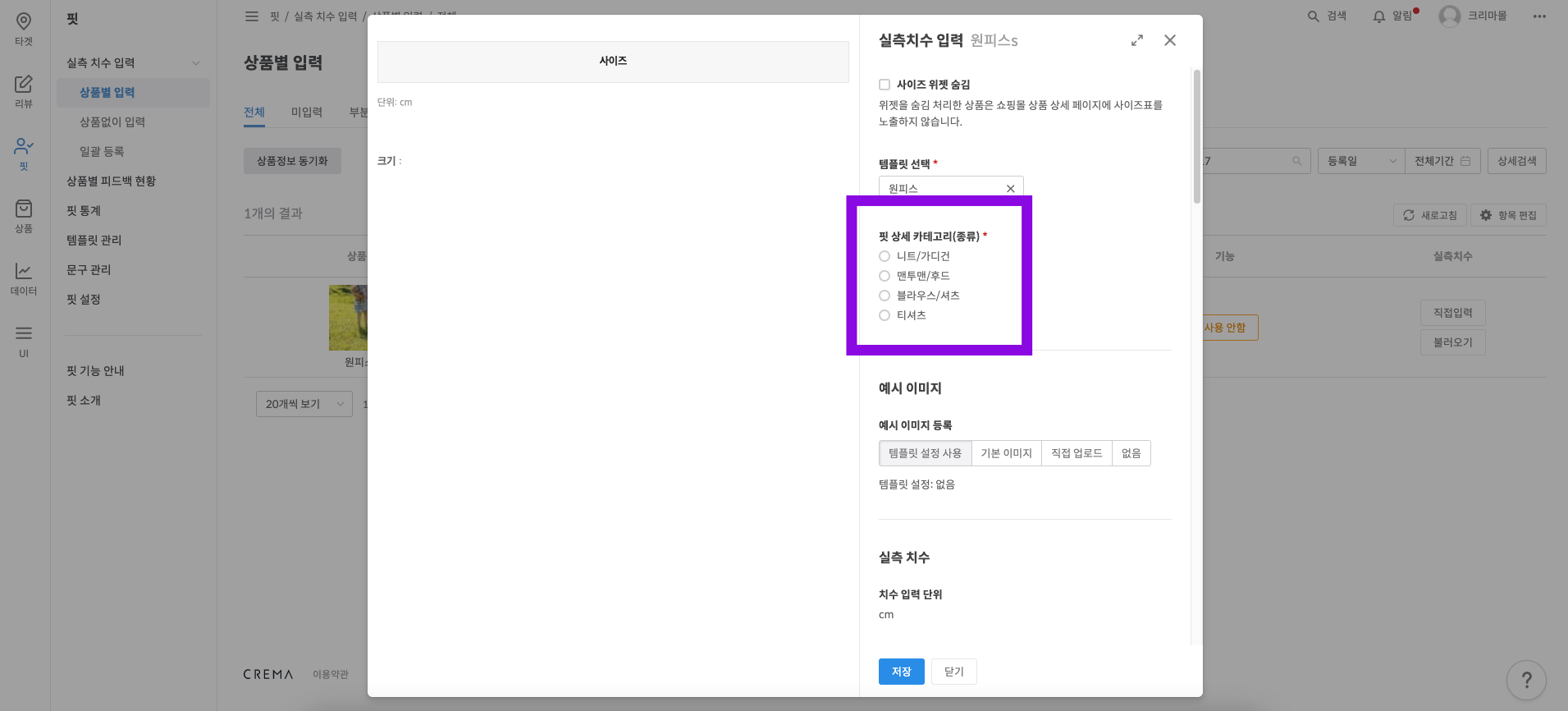Choose 템플릿 설정 사용 for example image
1568x711 pixels.
[926, 453]
